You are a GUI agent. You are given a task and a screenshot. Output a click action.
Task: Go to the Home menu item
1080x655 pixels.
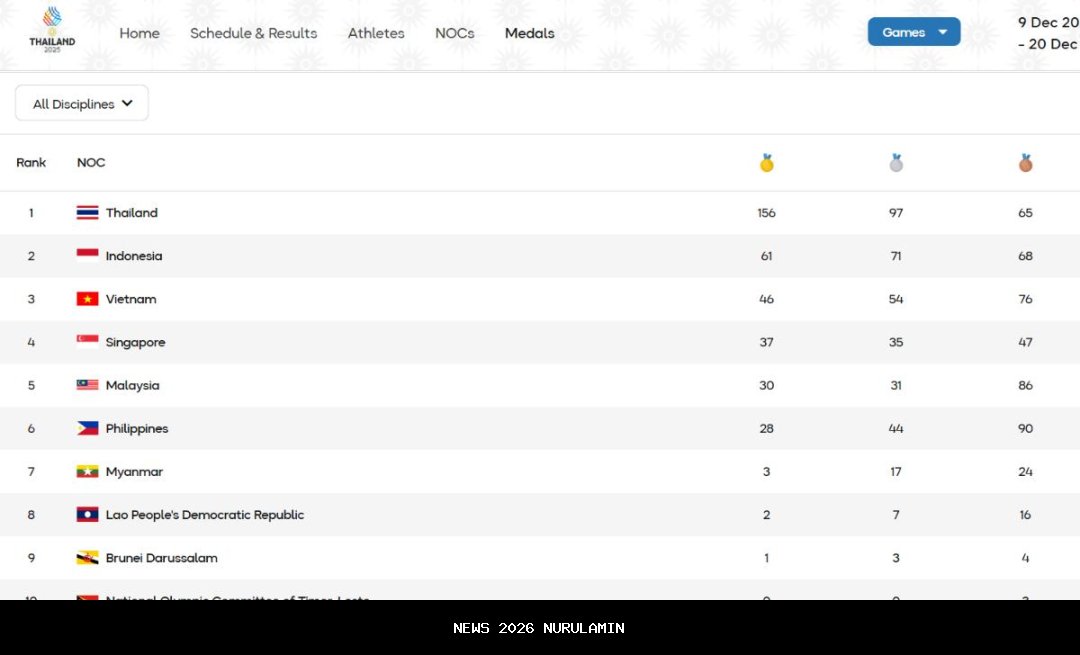click(139, 33)
